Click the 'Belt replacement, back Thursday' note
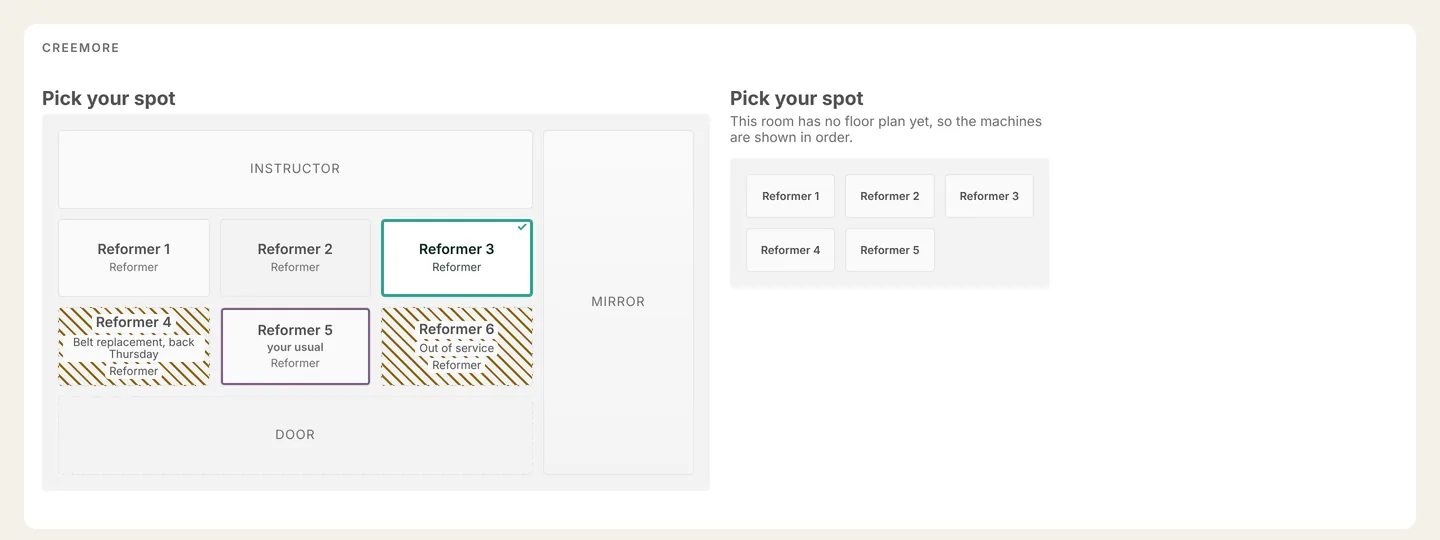Image resolution: width=1440 pixels, height=540 pixels. pos(134,348)
